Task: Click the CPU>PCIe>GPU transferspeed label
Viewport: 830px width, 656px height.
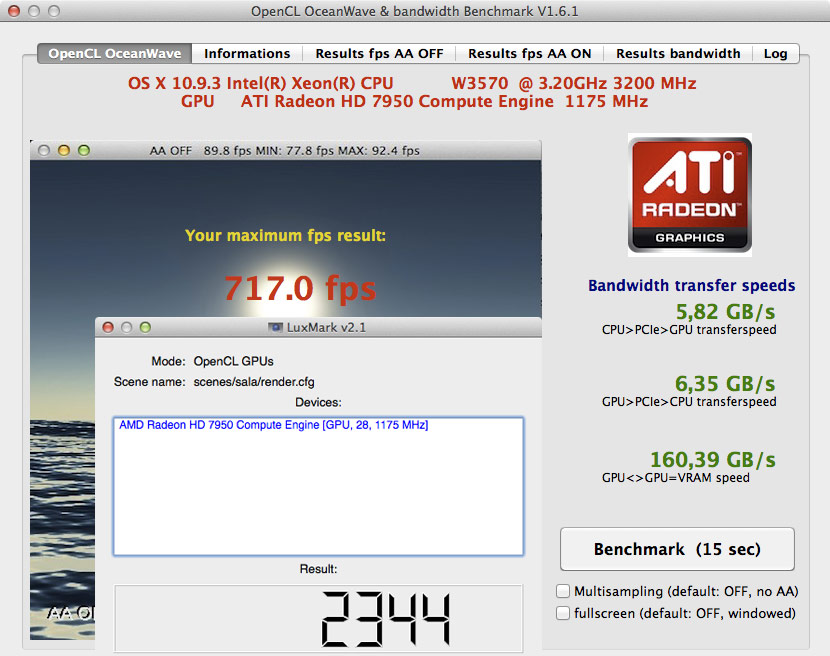Action: 689,329
